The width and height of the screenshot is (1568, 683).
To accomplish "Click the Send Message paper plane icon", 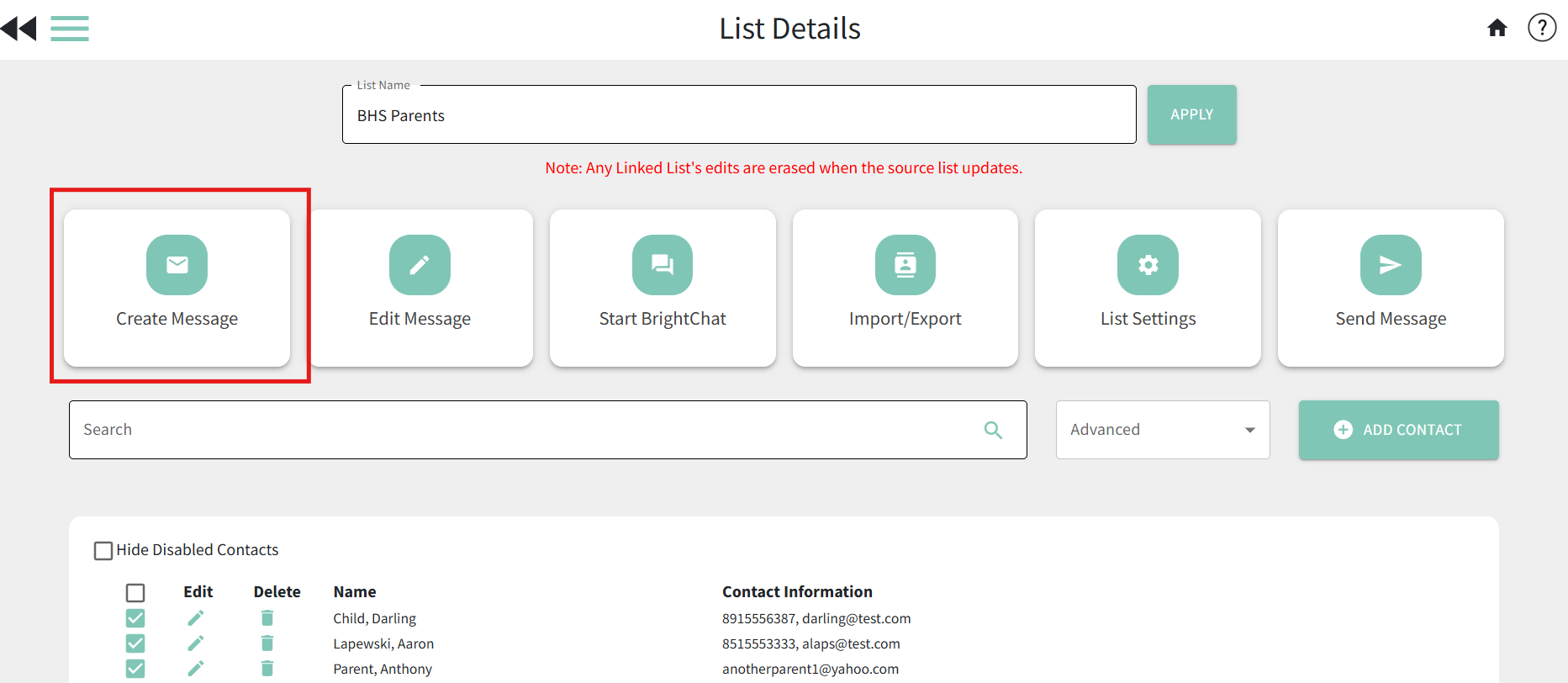I will [x=1391, y=265].
